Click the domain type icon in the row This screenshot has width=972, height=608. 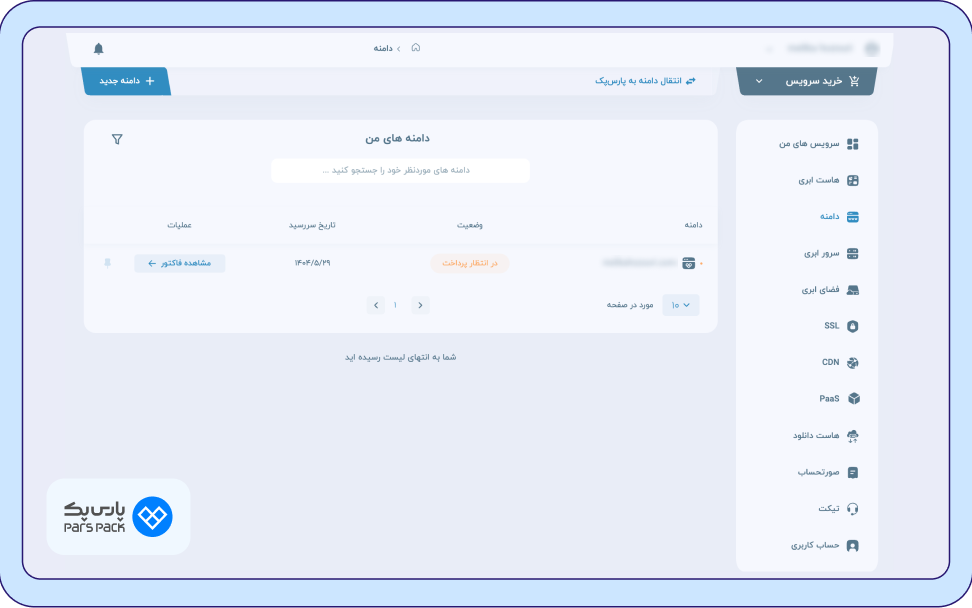pos(689,263)
